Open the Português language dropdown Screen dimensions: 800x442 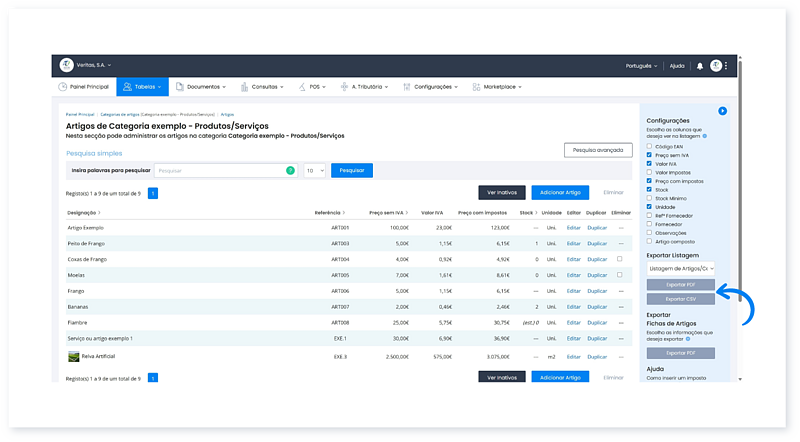point(638,66)
